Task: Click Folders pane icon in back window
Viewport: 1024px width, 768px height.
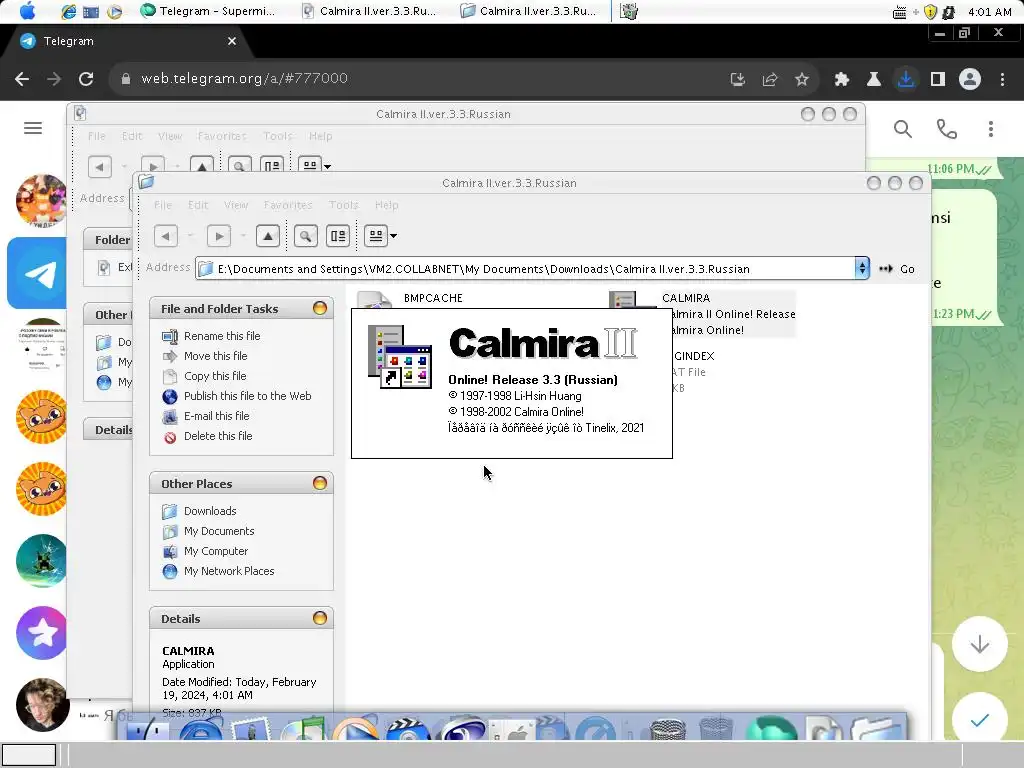Action: click(272, 166)
